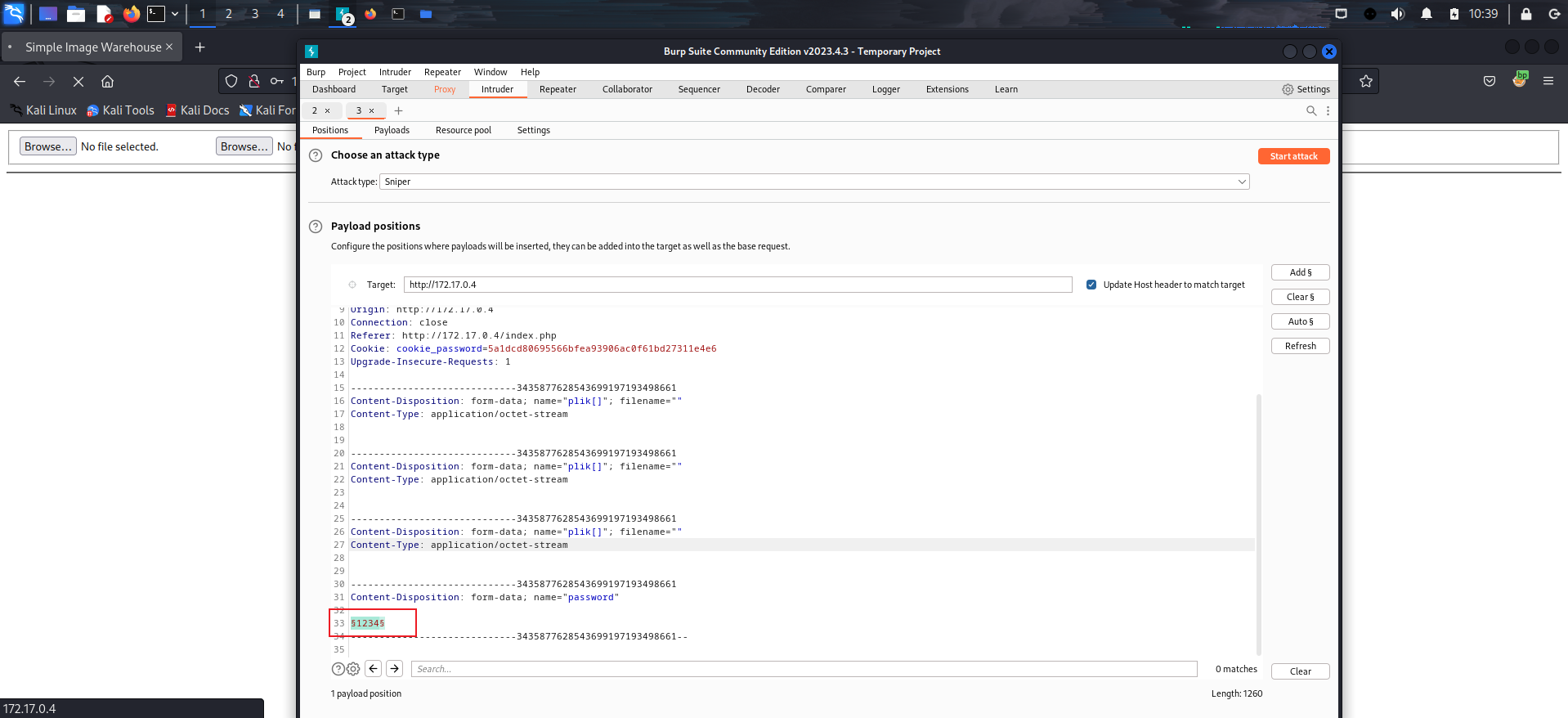
Task: Switch to Comparer tab
Action: click(x=826, y=89)
